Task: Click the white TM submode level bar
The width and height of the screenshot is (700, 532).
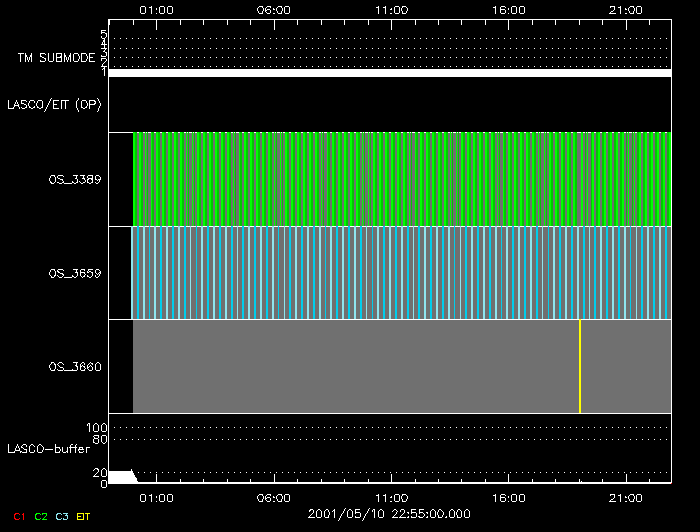Action: click(390, 73)
